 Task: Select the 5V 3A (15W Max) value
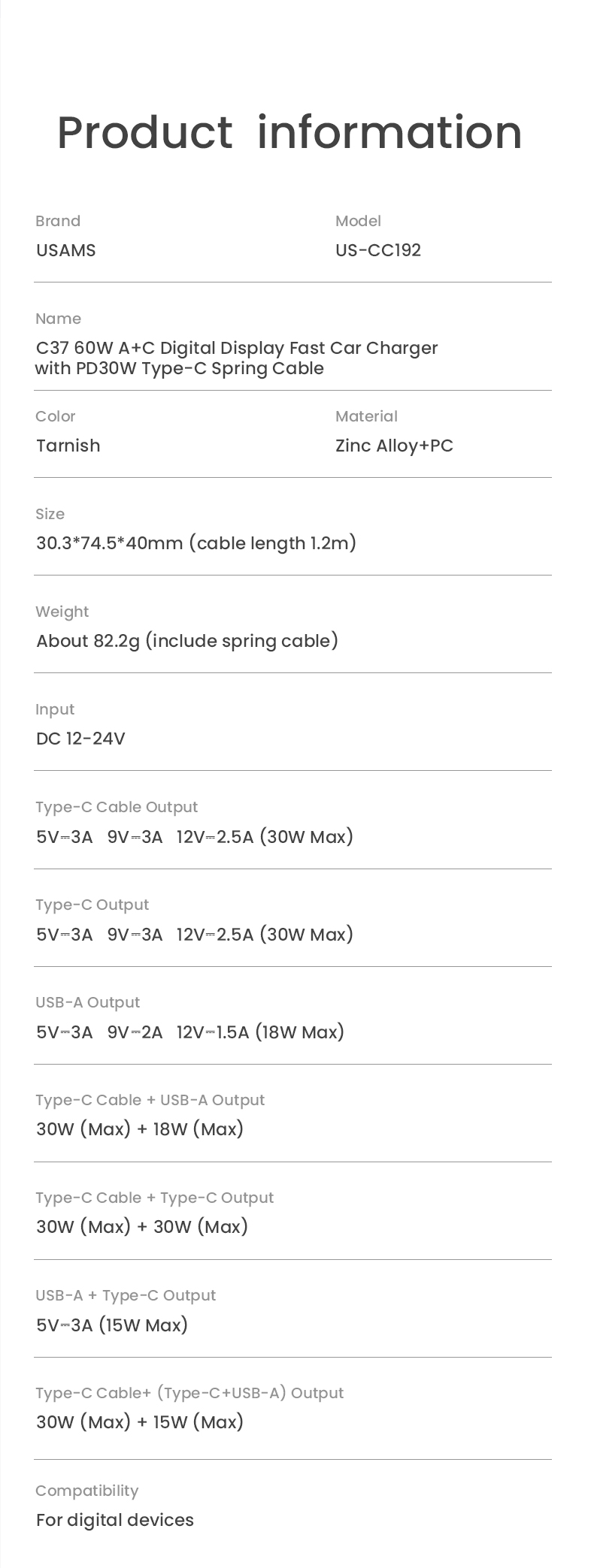click(x=112, y=1325)
